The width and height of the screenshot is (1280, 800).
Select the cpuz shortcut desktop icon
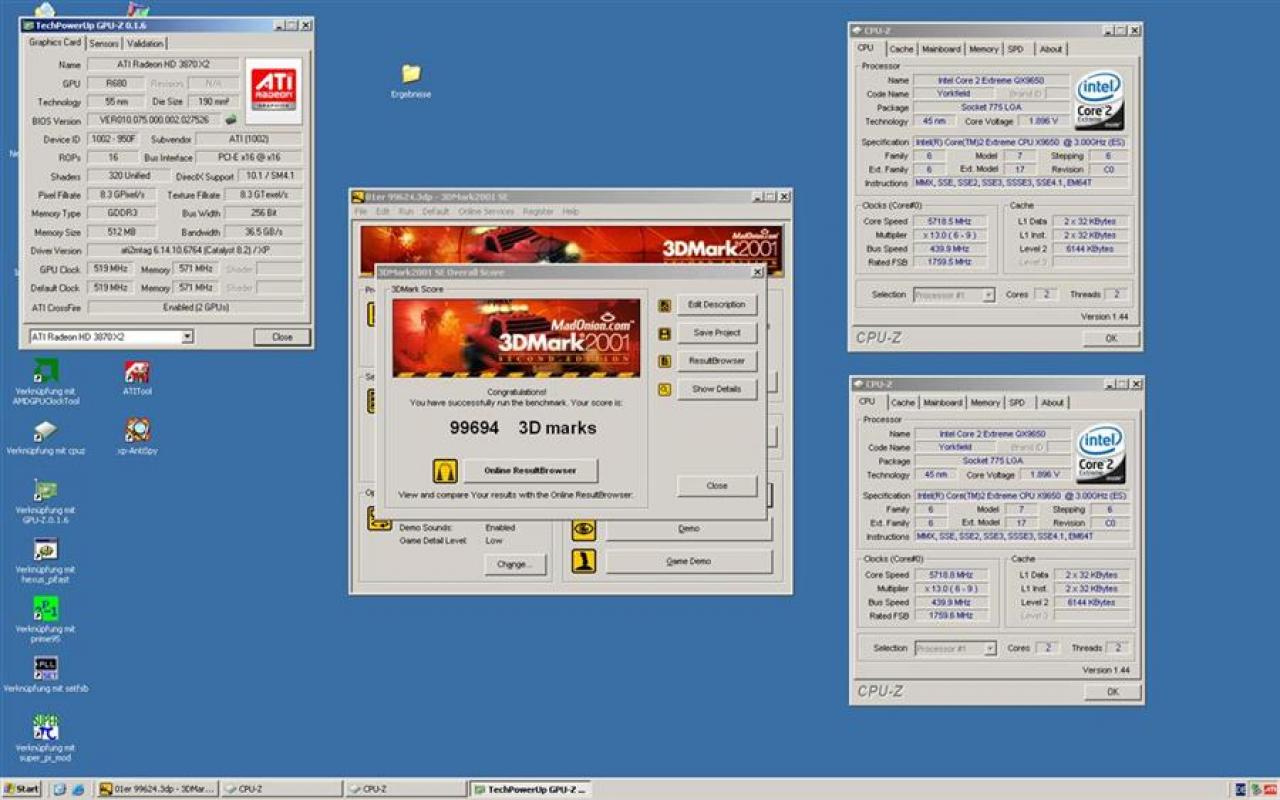[45, 431]
